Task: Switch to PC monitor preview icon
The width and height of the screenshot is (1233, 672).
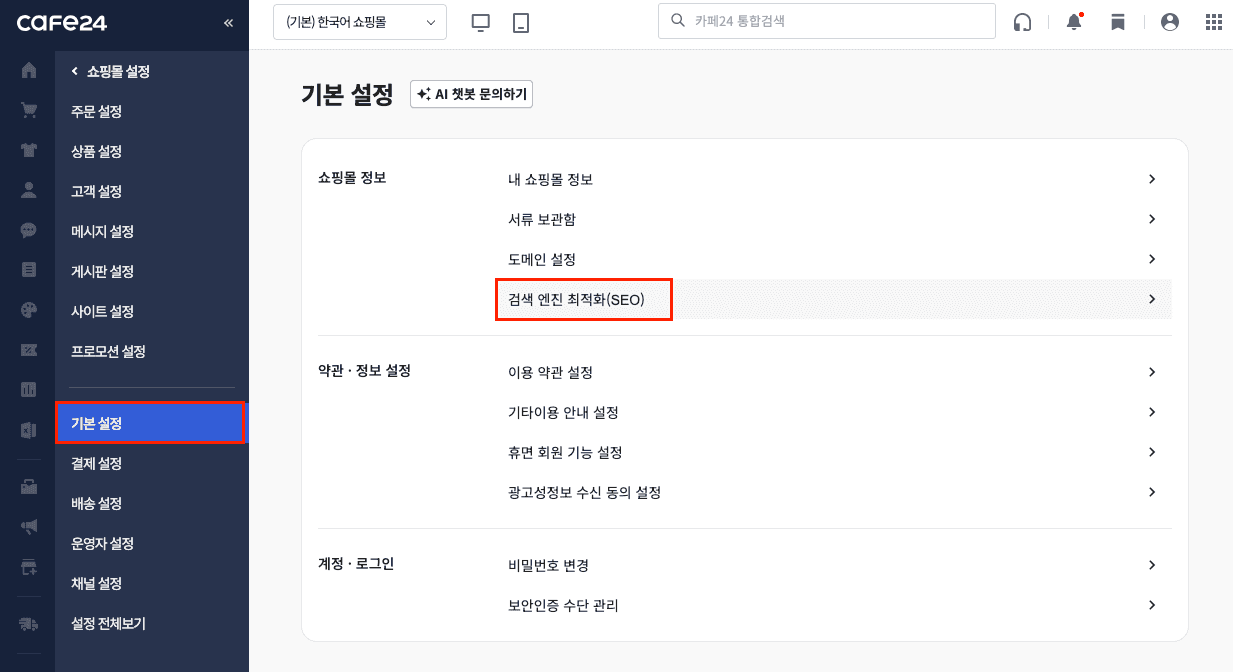Action: [x=481, y=22]
